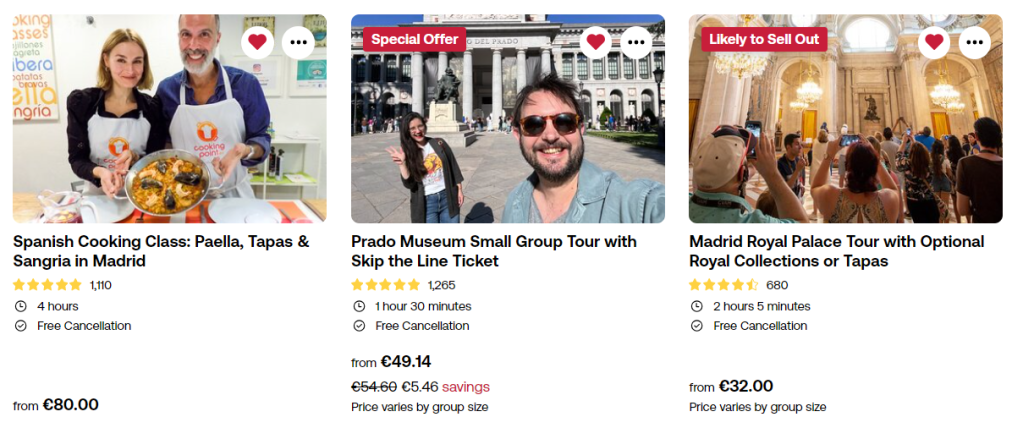Toggle wishlist heart on Prado Museum tour
Image resolution: width=1023 pixels, height=428 pixels.
pyautogui.click(x=596, y=42)
